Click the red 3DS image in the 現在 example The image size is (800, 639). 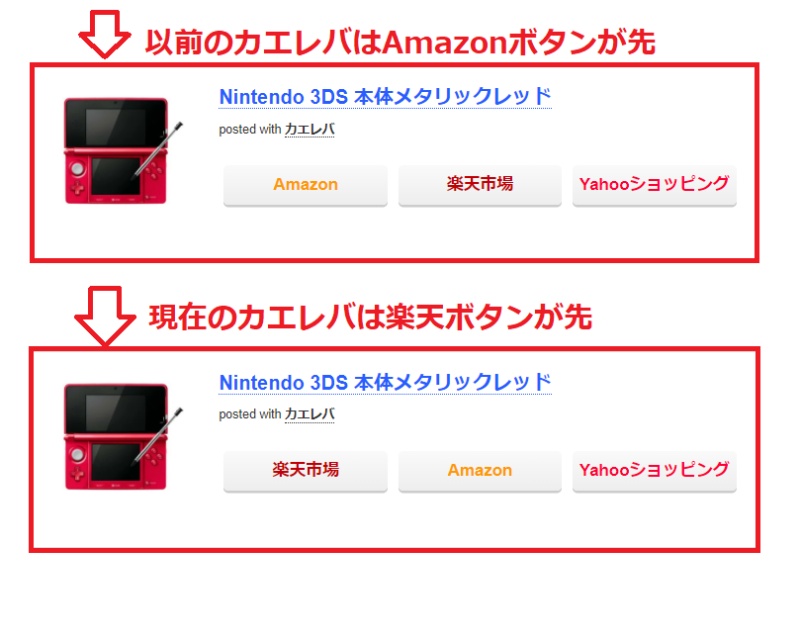pos(115,436)
